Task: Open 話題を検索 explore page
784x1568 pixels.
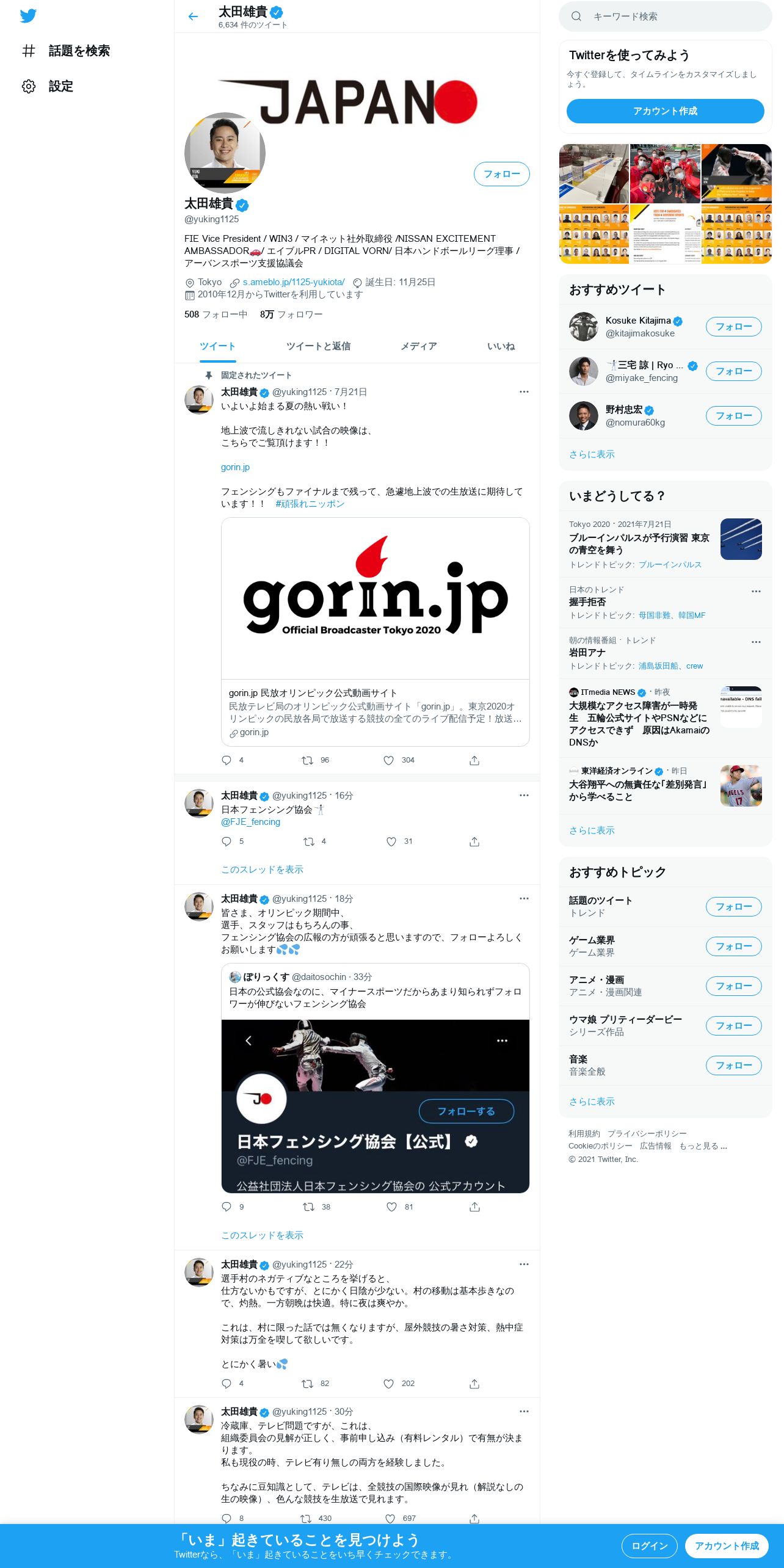Action: tap(66, 51)
